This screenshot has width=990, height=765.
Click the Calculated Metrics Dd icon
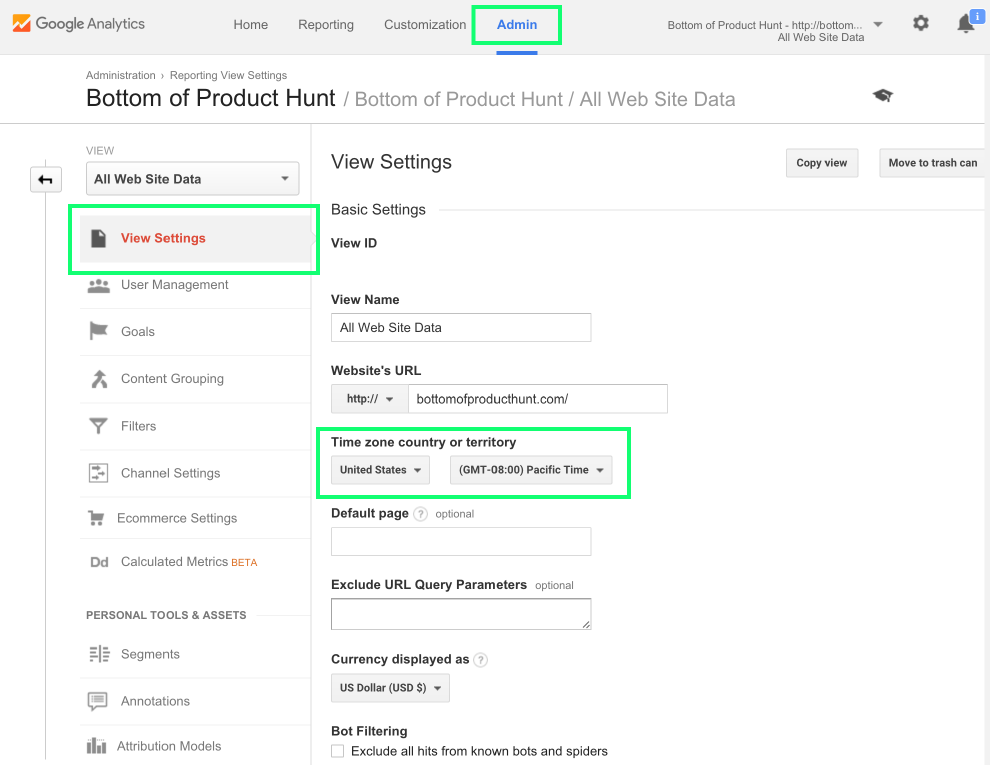99,562
